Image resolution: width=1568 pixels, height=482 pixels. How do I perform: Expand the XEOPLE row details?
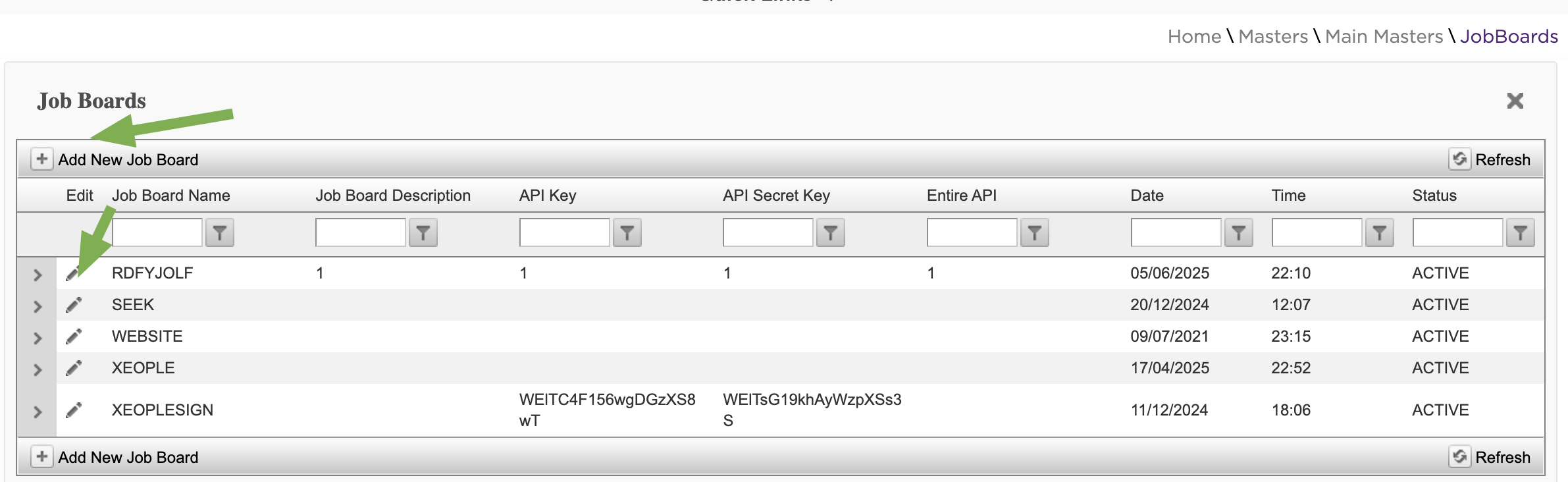[38, 369]
